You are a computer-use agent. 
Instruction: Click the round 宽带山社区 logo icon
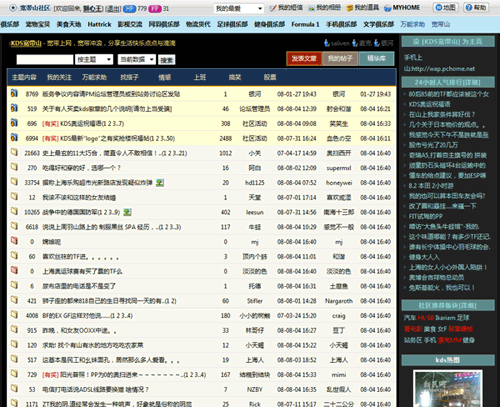point(13,8)
